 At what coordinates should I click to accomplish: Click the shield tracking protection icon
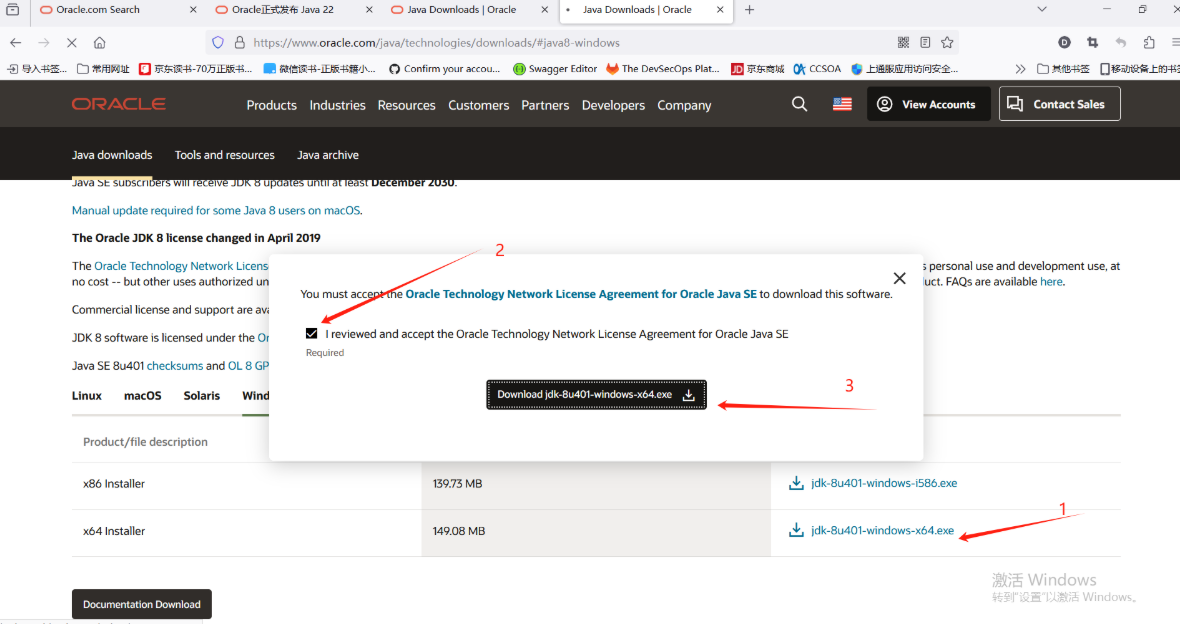[x=218, y=43]
